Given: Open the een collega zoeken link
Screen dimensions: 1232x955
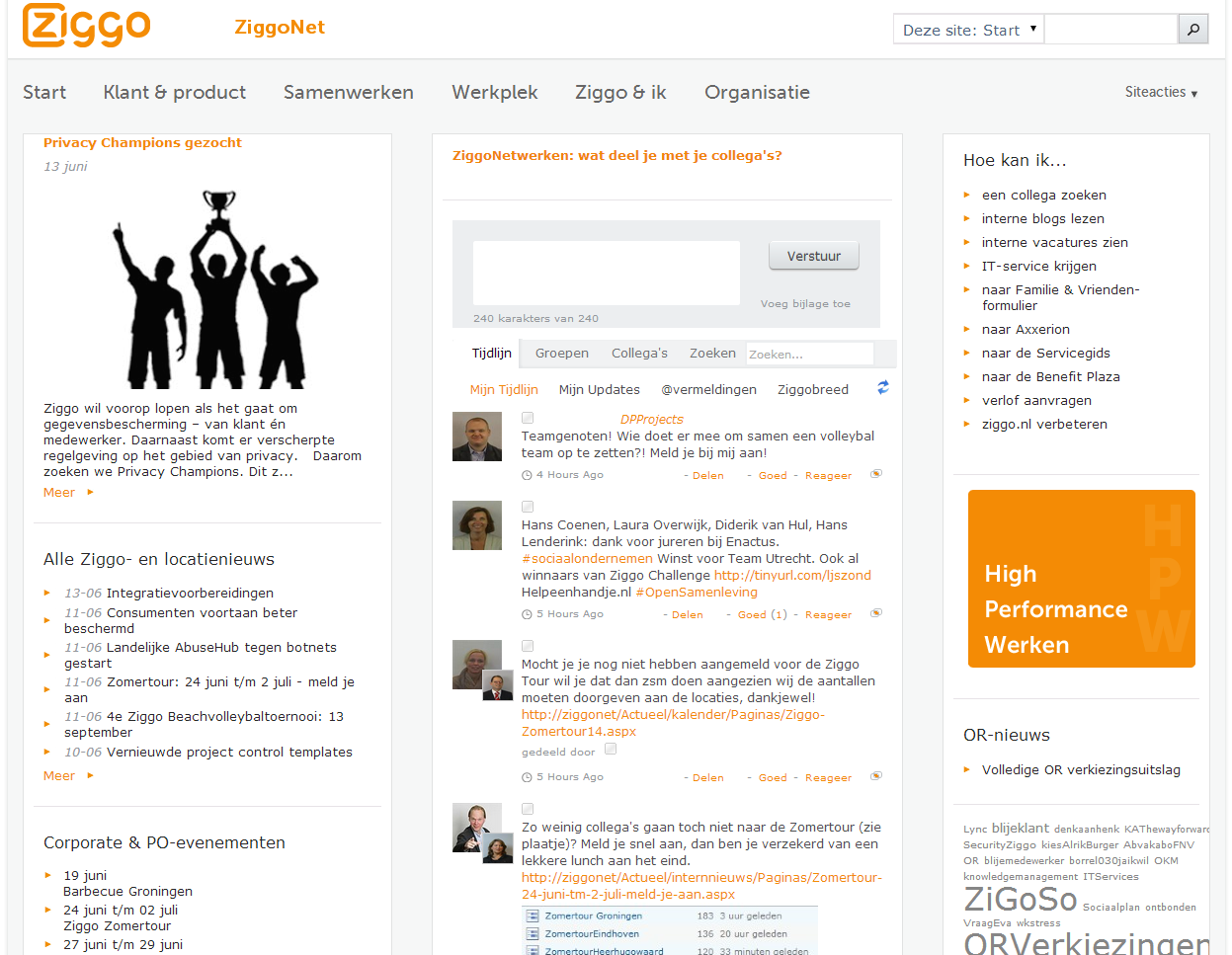Looking at the screenshot, I should [1044, 195].
